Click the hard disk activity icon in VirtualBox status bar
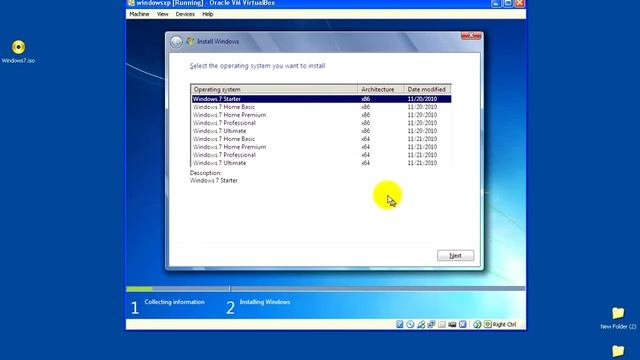640x360 pixels. tap(400, 324)
